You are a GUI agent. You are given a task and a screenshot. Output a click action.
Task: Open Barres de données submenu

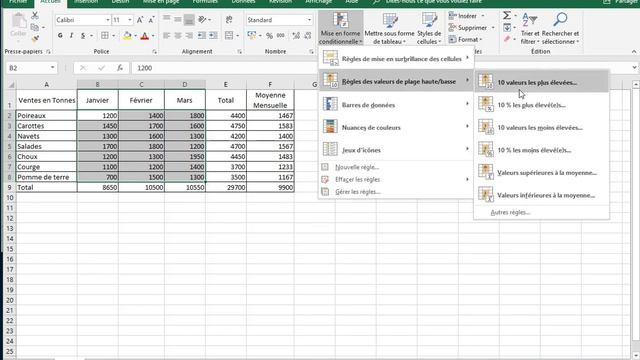[x=396, y=105]
